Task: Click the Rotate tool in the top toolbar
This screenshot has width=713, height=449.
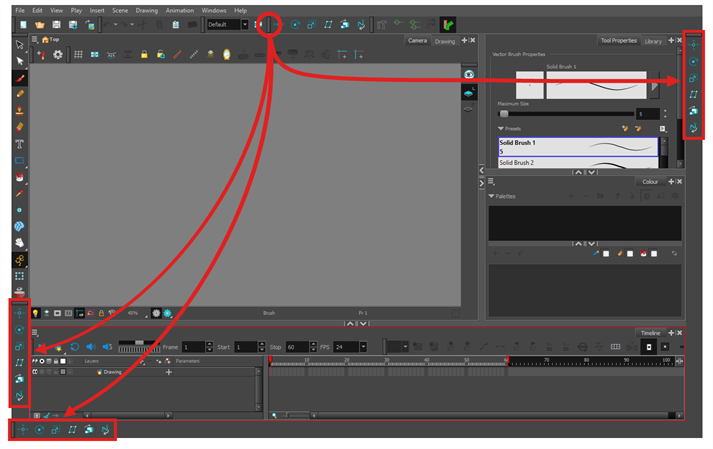Action: pos(295,24)
